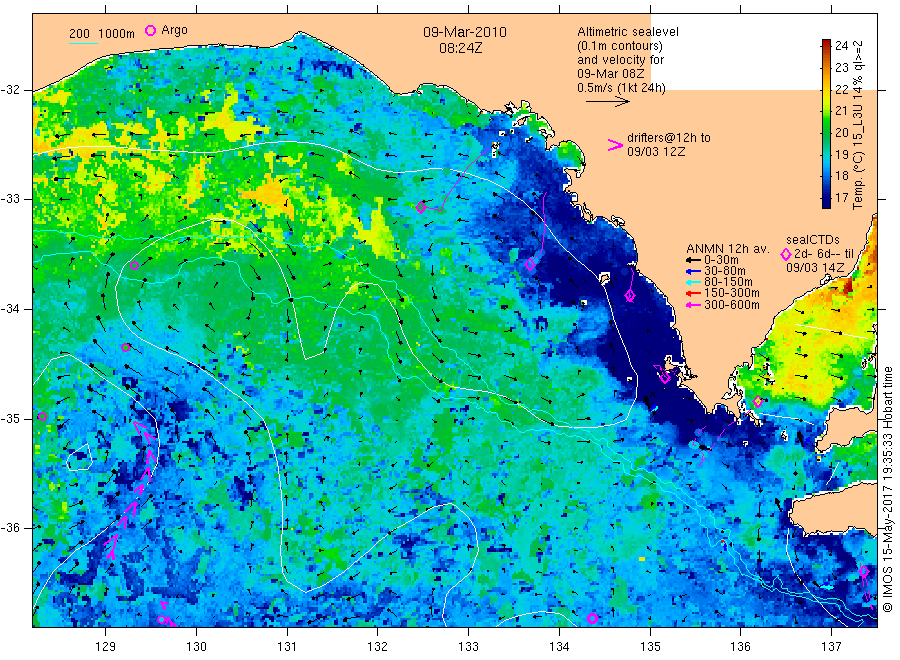Click the 'ANMN 12h av.' legend heading
Viewport: 900px width, 660px height.
point(727,249)
